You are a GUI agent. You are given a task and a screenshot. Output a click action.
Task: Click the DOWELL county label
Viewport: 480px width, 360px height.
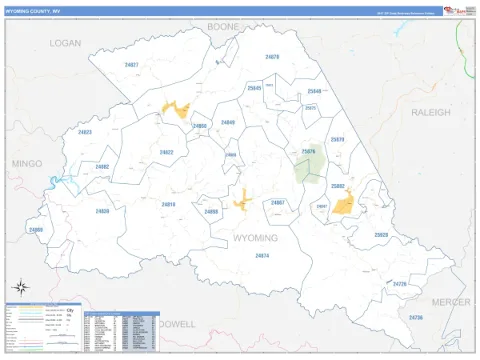[x=178, y=324]
